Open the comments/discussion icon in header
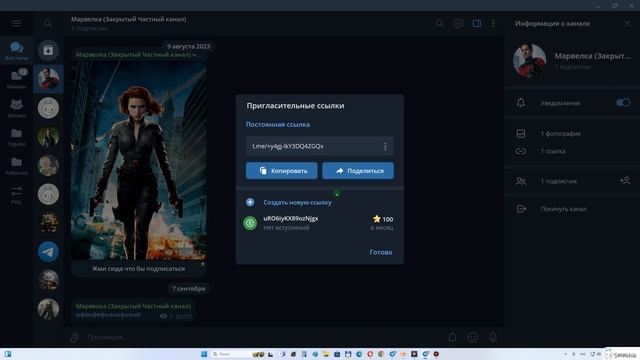The width and height of the screenshot is (640, 360). 458,23
